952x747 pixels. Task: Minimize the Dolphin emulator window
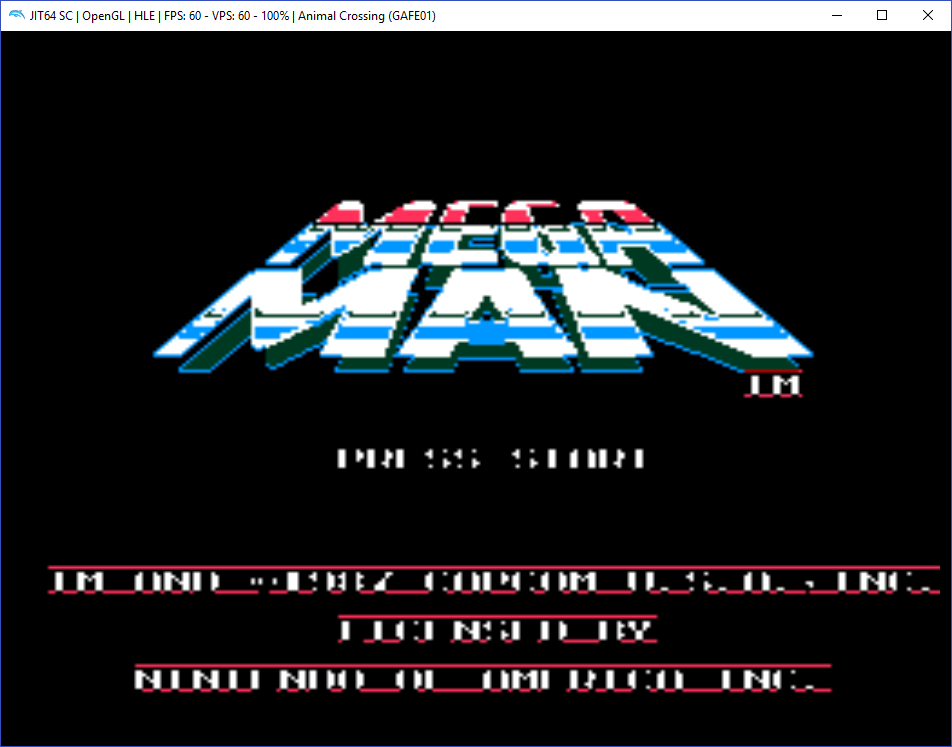point(837,15)
